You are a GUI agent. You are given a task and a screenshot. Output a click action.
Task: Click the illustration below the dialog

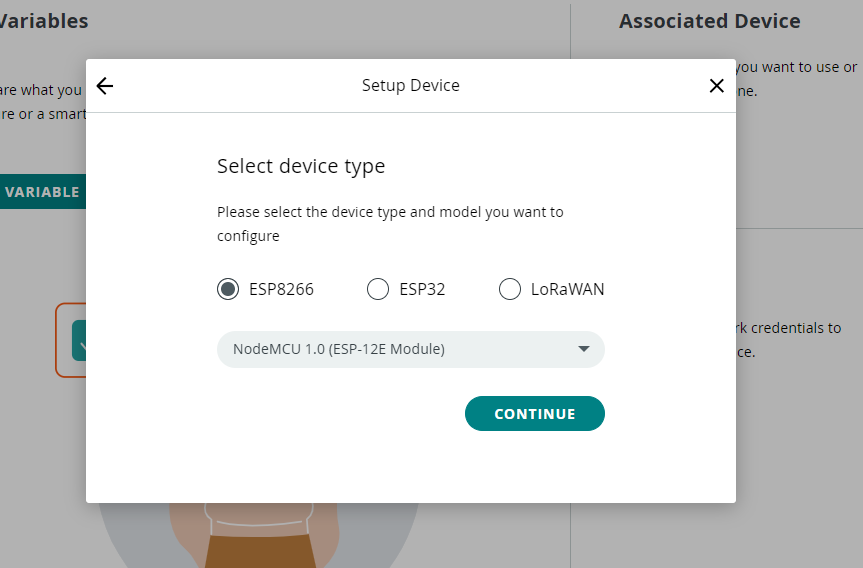point(260,535)
